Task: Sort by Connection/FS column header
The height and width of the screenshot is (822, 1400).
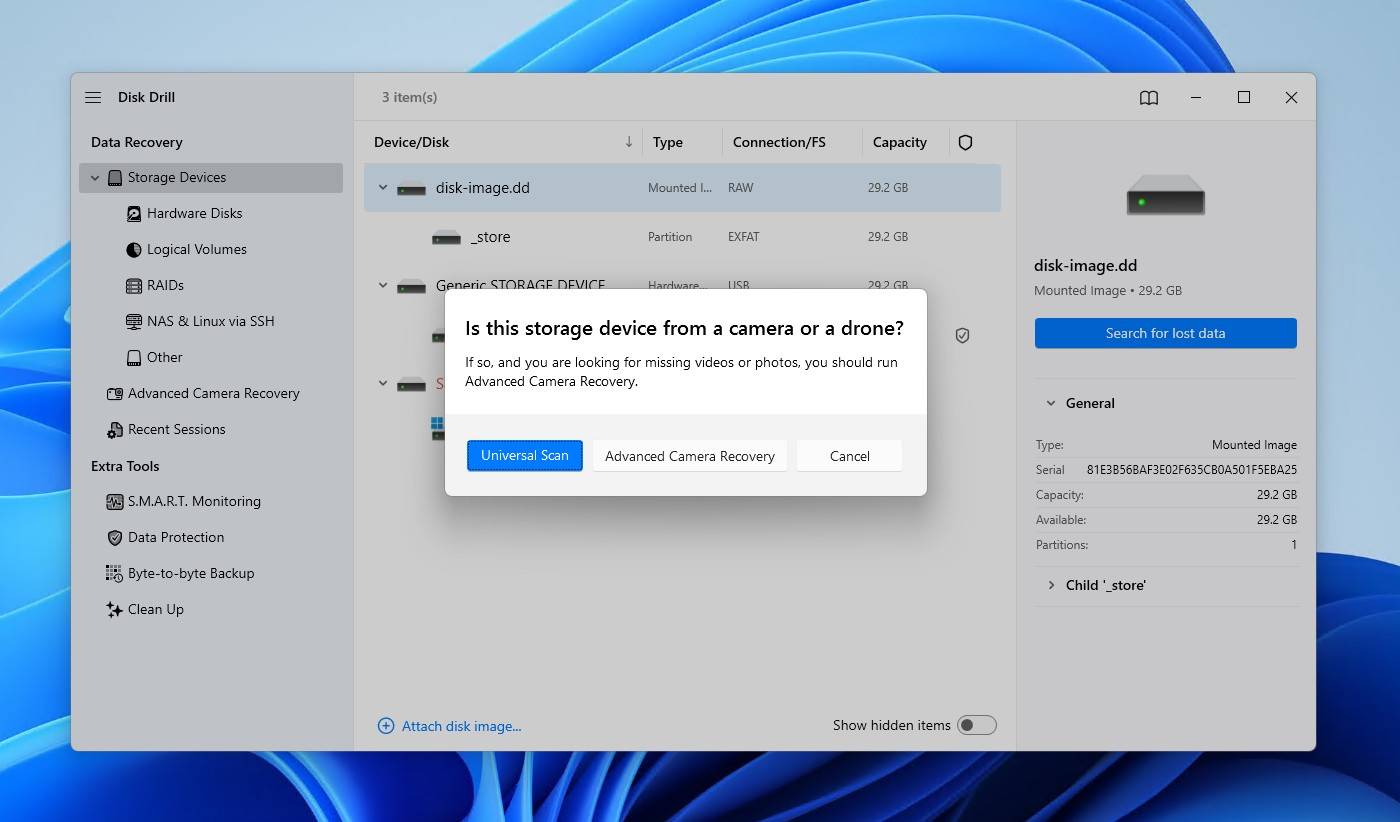Action: pos(779,143)
